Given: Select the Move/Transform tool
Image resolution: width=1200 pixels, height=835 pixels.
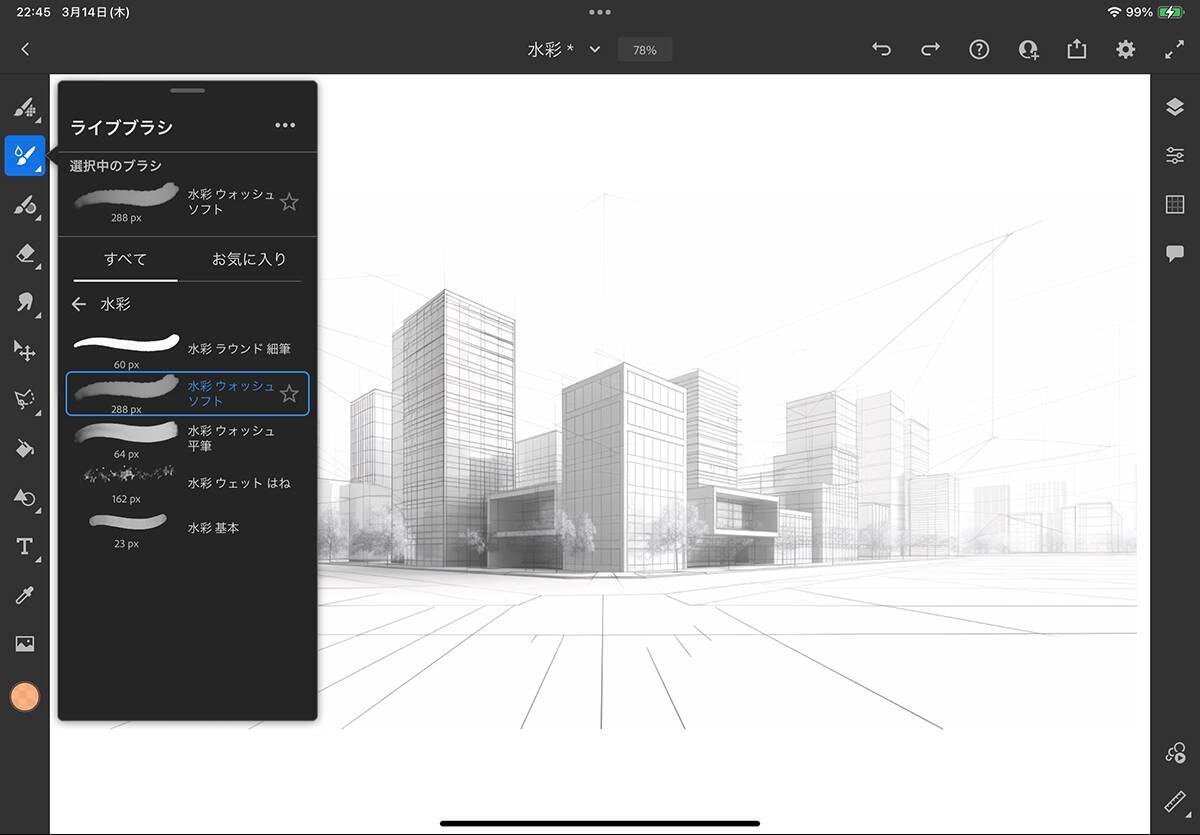Looking at the screenshot, I should 25,350.
